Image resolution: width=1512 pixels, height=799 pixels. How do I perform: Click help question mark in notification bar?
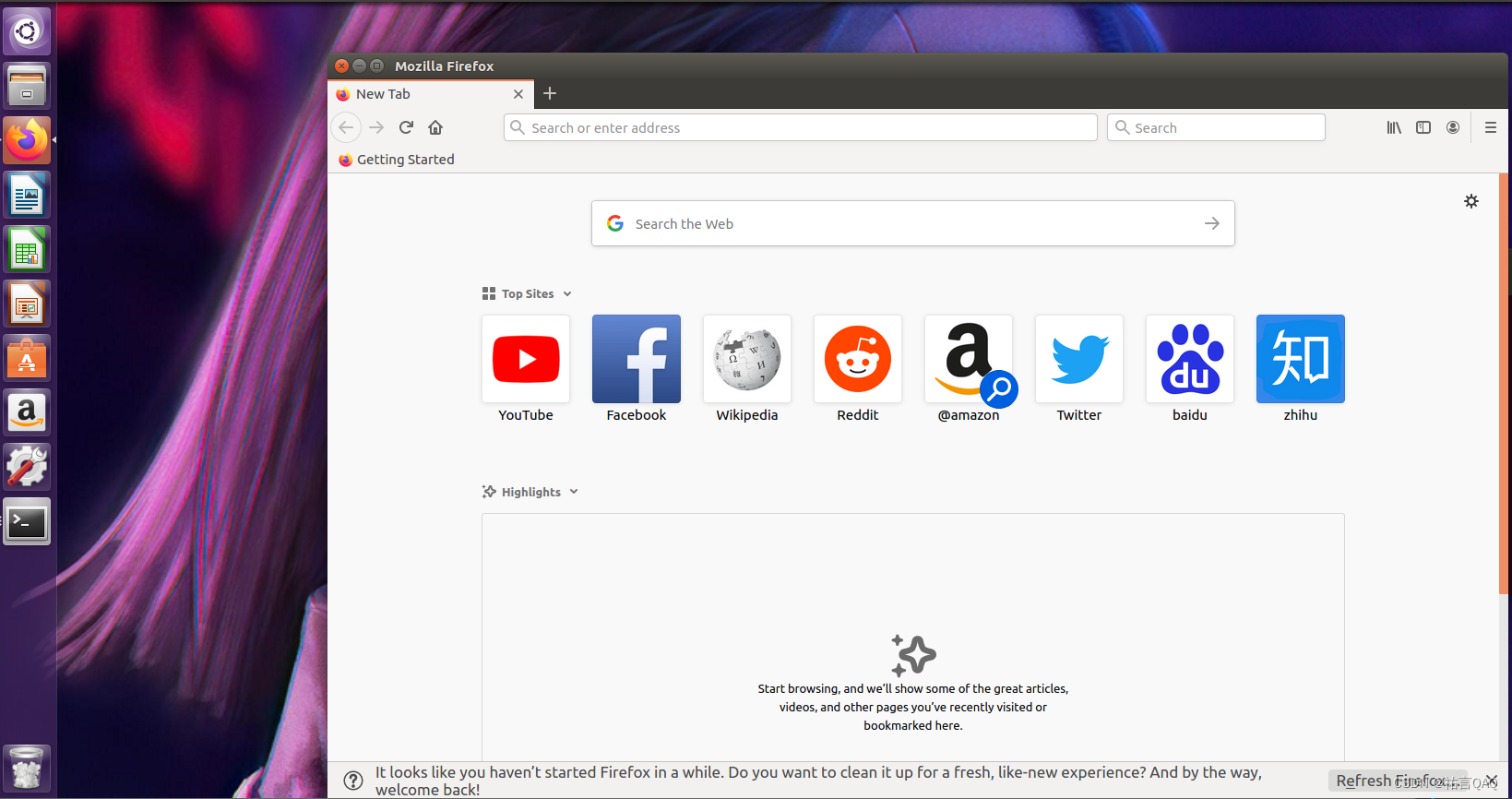[353, 781]
